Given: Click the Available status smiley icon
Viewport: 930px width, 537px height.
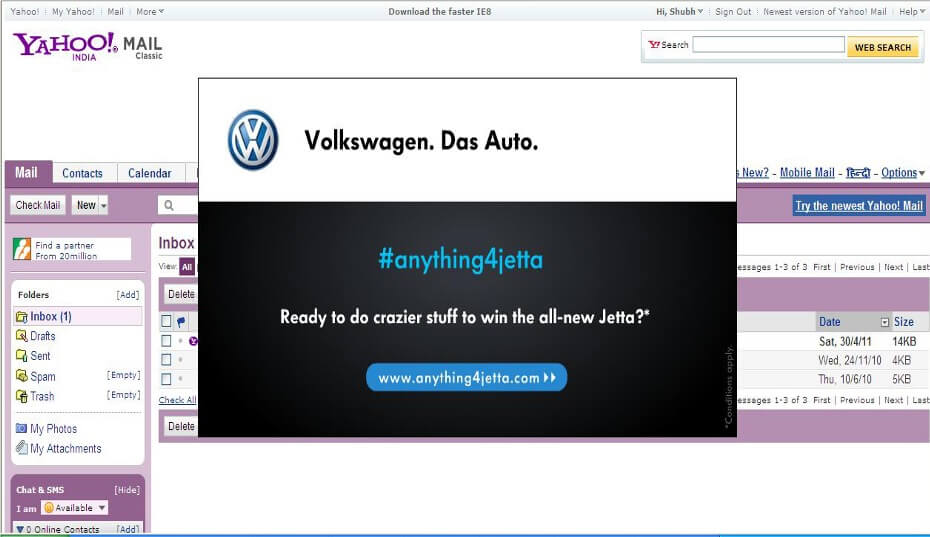Looking at the screenshot, I should tap(49, 508).
